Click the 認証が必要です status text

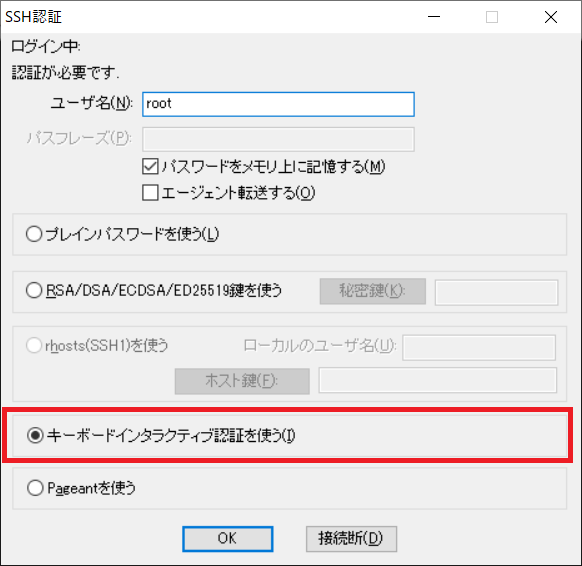point(66,72)
